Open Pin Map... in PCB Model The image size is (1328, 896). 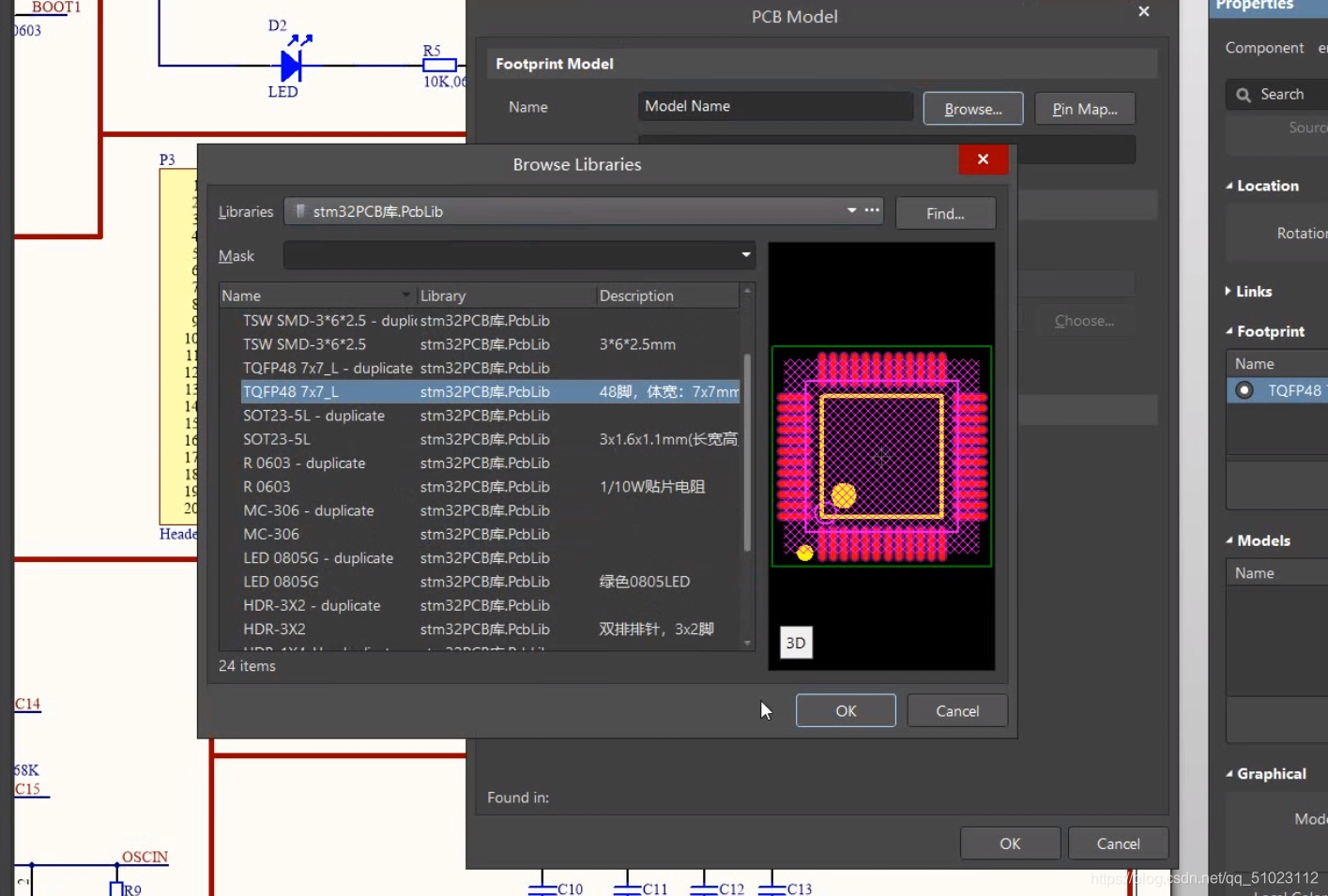pyautogui.click(x=1085, y=109)
